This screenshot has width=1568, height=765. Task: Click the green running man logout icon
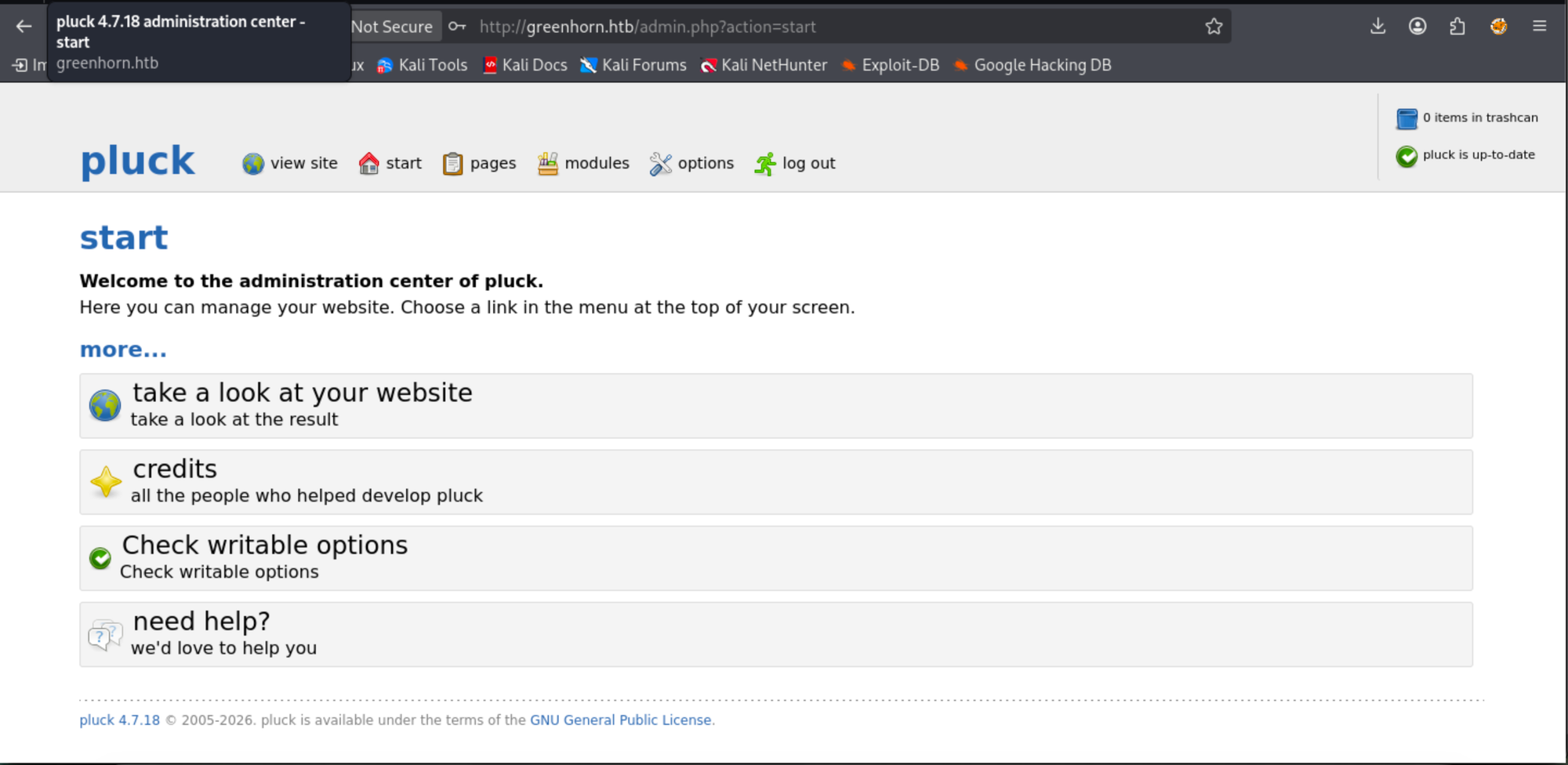pos(765,164)
